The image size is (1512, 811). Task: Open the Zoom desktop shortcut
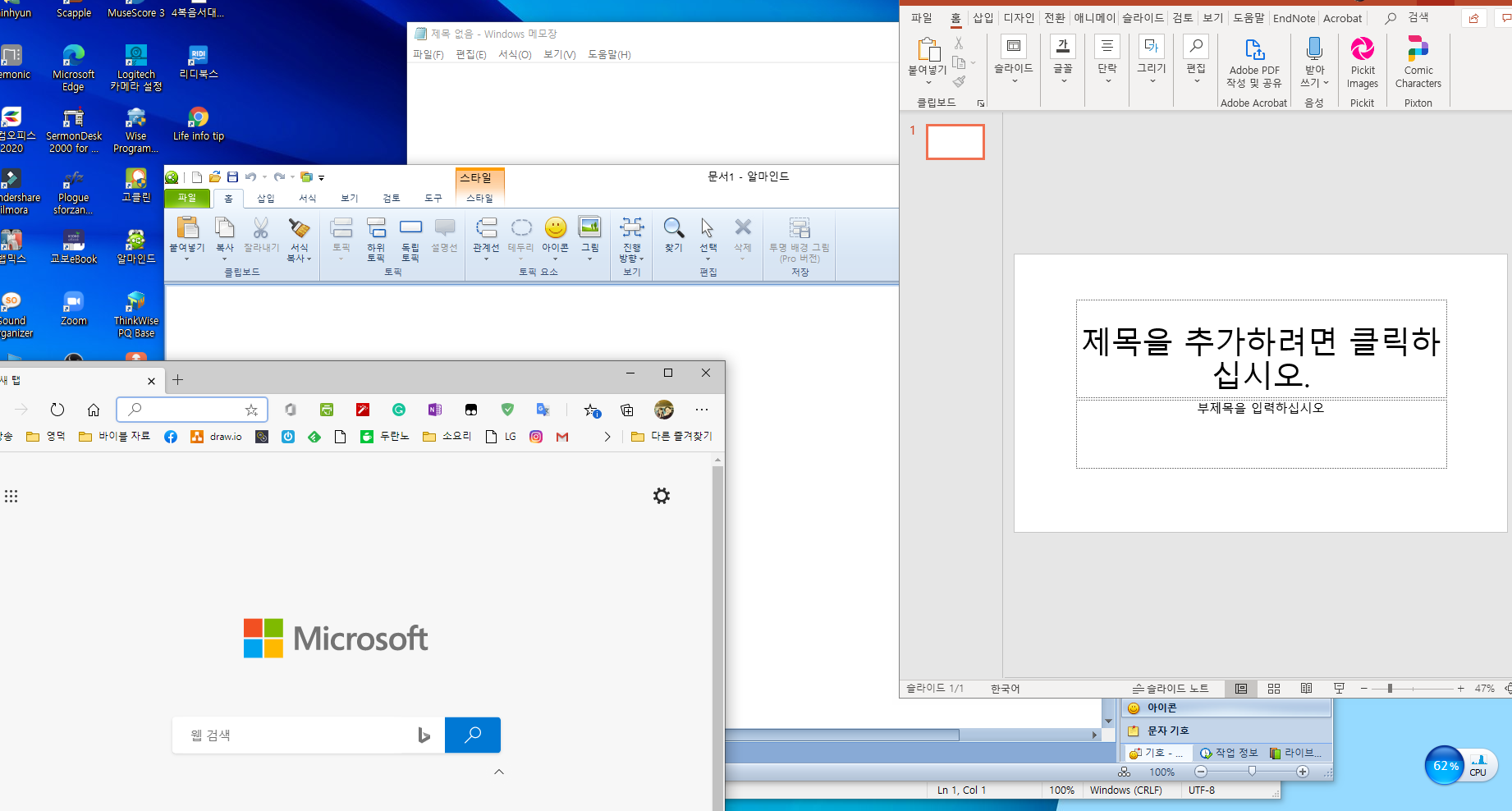pos(74,309)
